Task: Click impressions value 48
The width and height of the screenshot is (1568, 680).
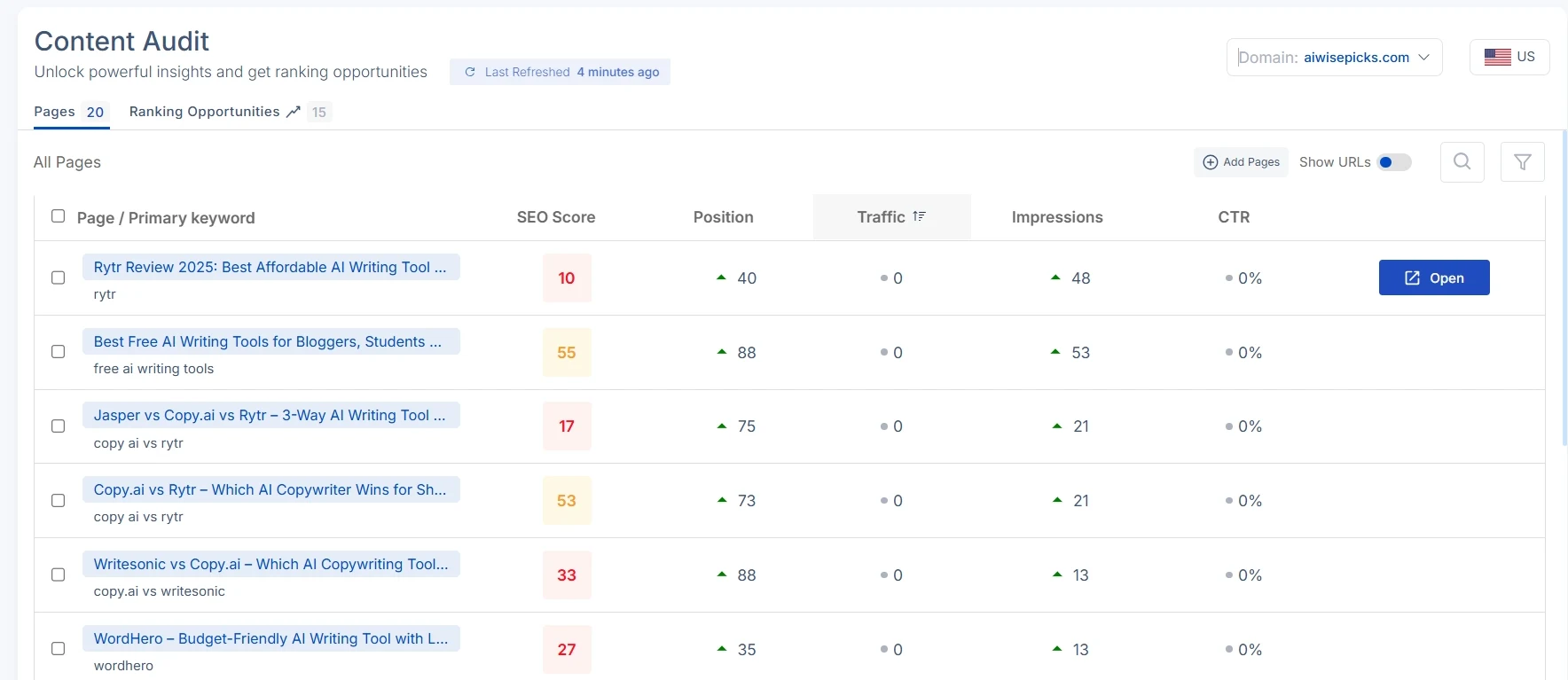Action: [1080, 278]
